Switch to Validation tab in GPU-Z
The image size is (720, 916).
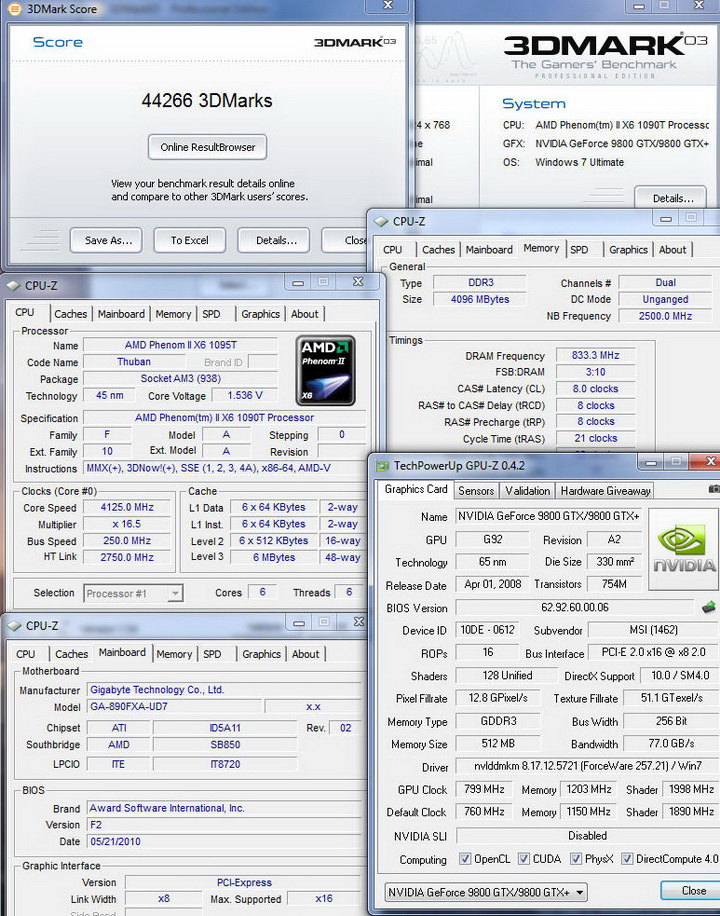(528, 491)
